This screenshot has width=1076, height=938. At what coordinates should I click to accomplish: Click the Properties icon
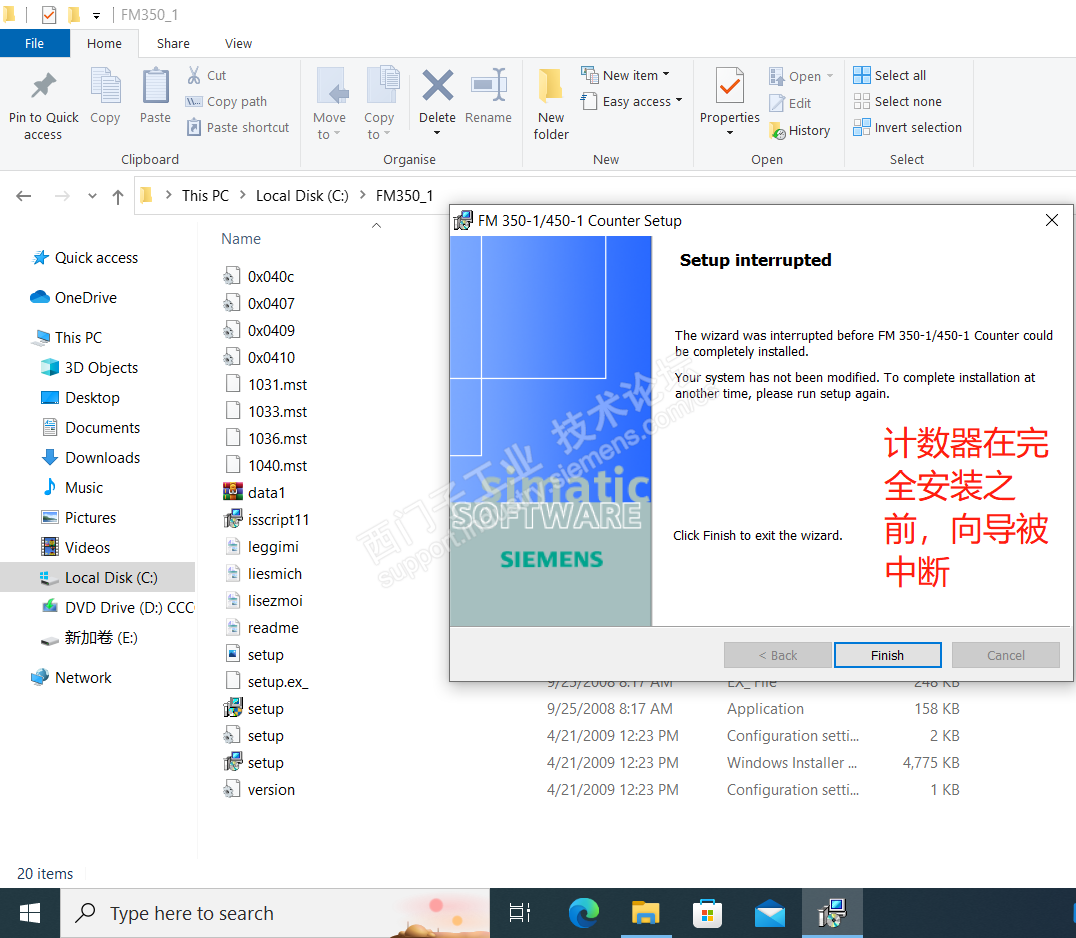click(x=729, y=86)
